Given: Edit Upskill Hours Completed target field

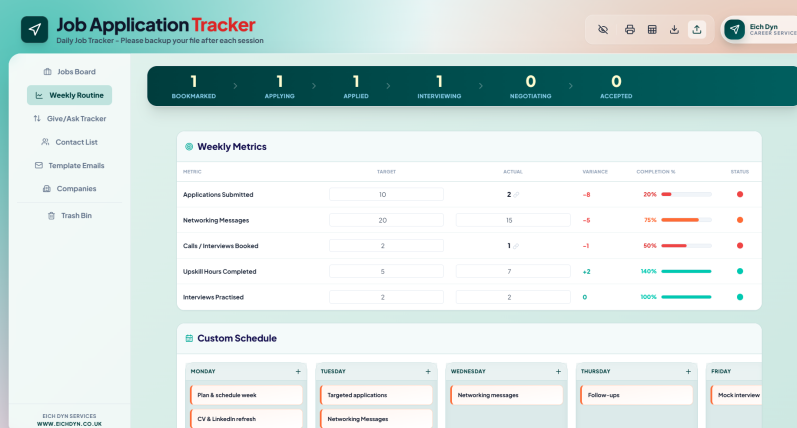Looking at the screenshot, I should pos(386,271).
